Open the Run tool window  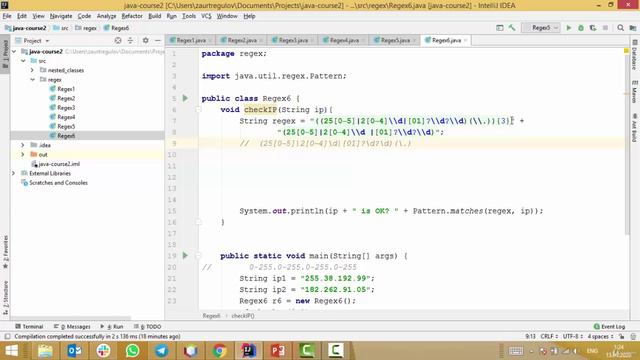pos(112,327)
